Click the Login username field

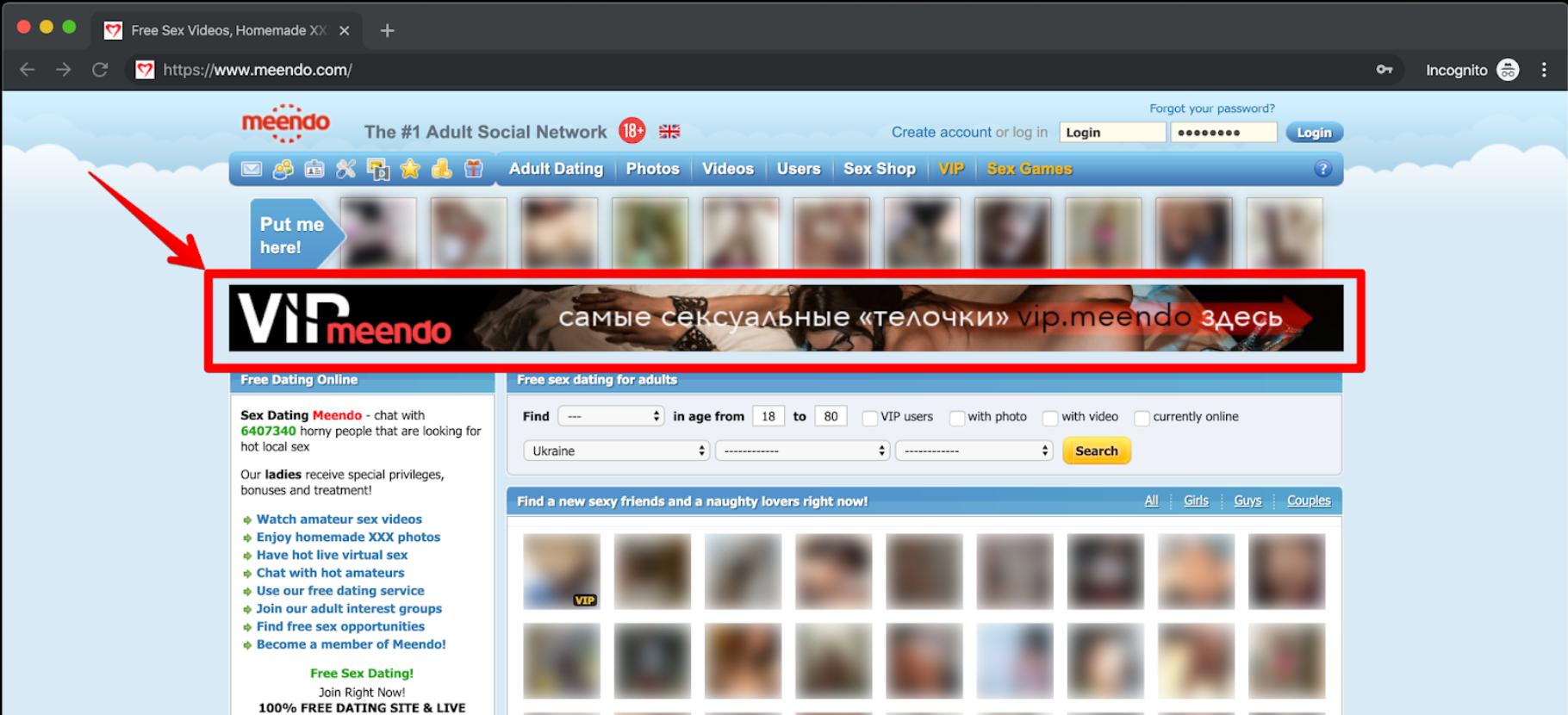[x=1112, y=133]
